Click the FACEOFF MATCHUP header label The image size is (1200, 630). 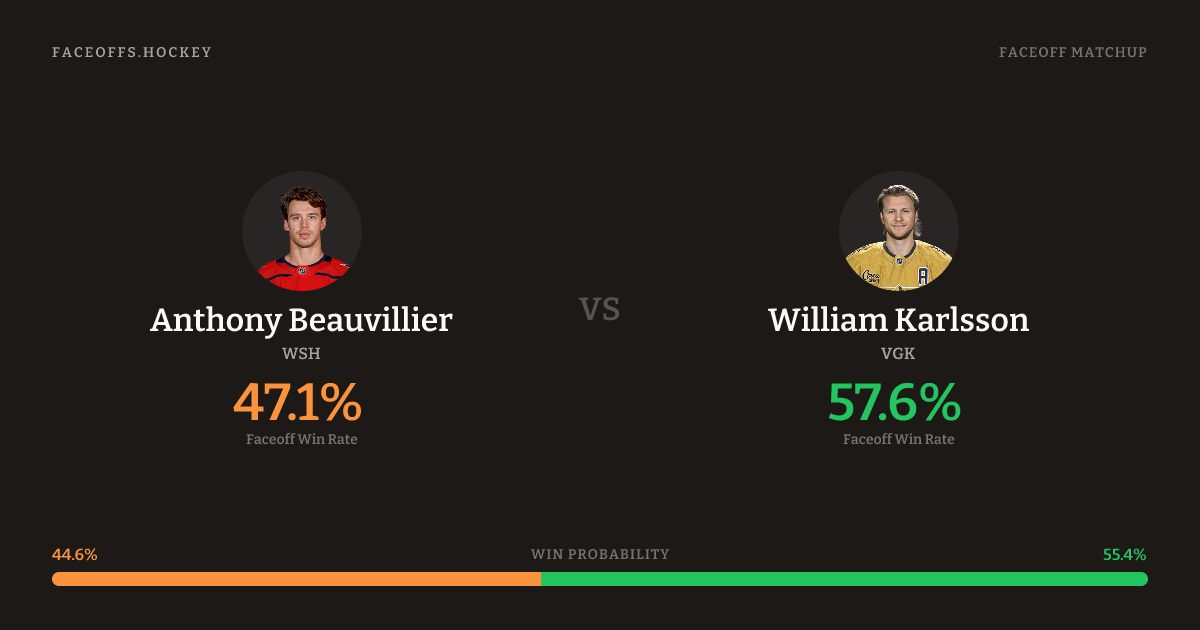coord(1072,52)
